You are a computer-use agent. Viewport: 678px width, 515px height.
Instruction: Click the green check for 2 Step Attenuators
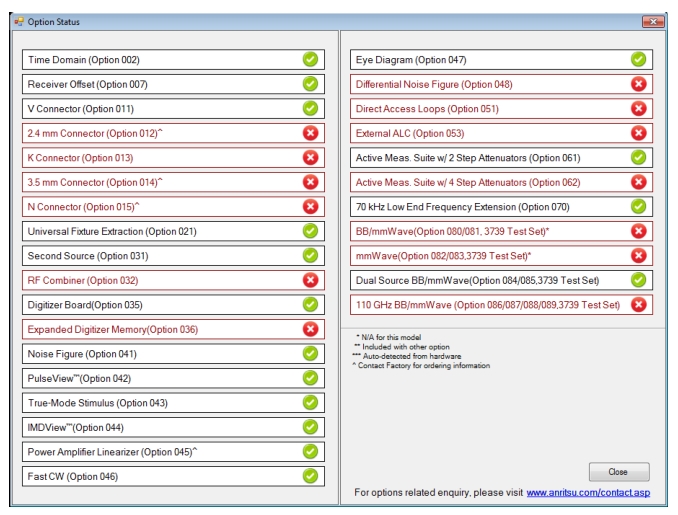(x=638, y=157)
